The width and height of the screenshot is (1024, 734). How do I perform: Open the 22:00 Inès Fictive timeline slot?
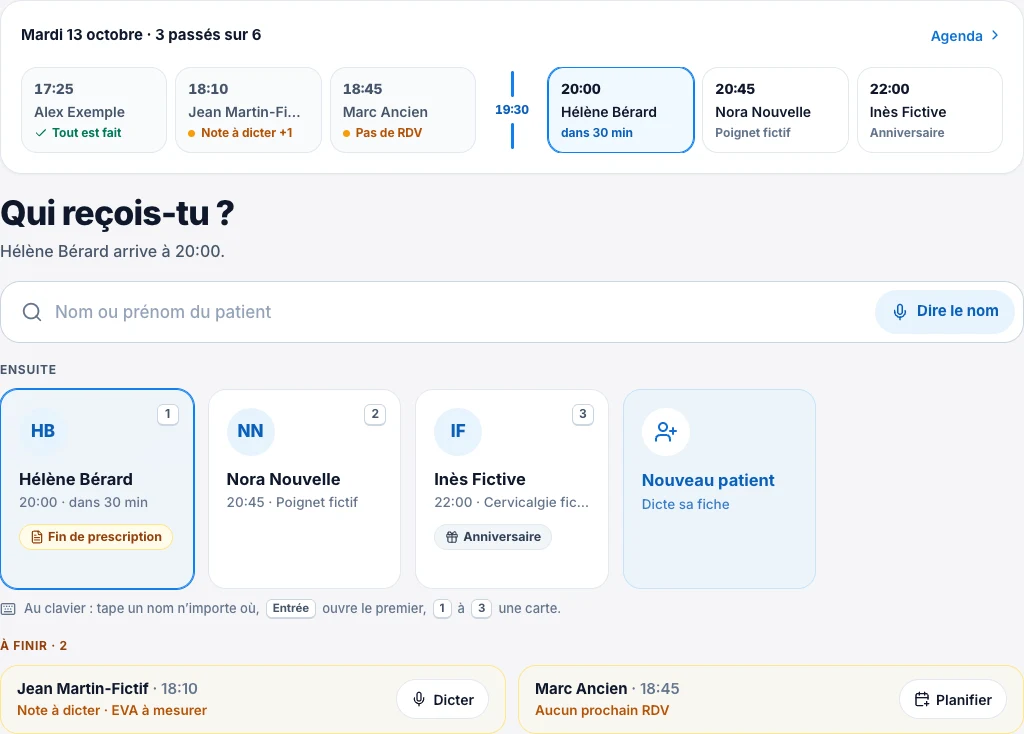click(930, 110)
